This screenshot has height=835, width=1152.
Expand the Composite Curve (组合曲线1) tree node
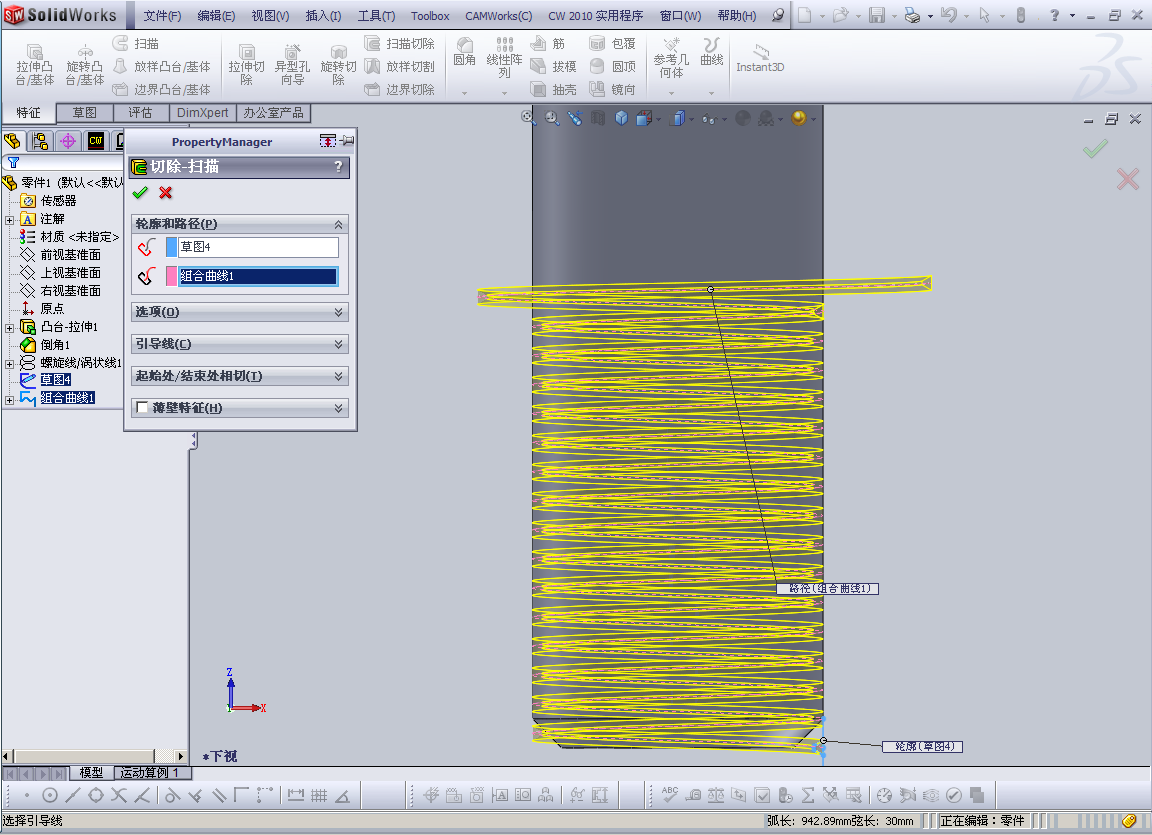[x=10, y=400]
